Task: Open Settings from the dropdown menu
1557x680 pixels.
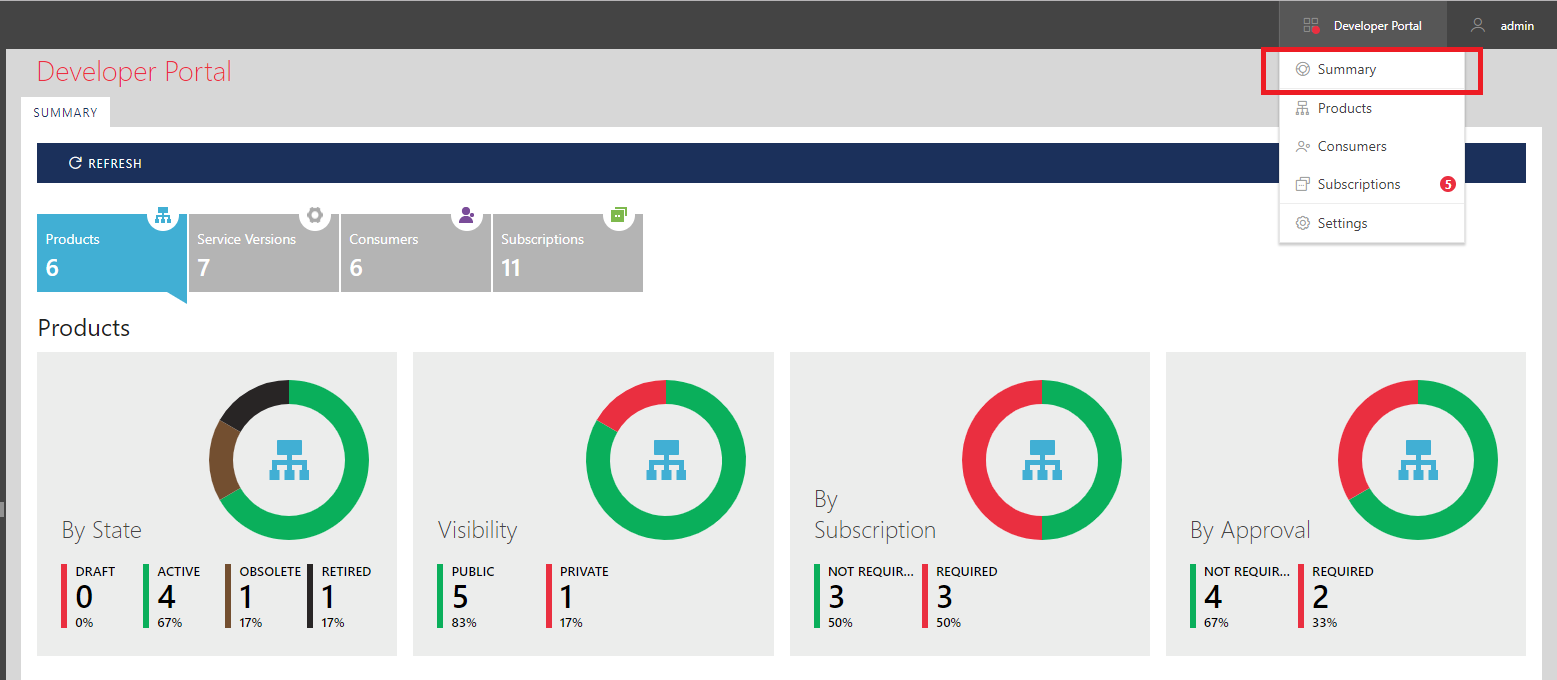Action: tap(1342, 223)
